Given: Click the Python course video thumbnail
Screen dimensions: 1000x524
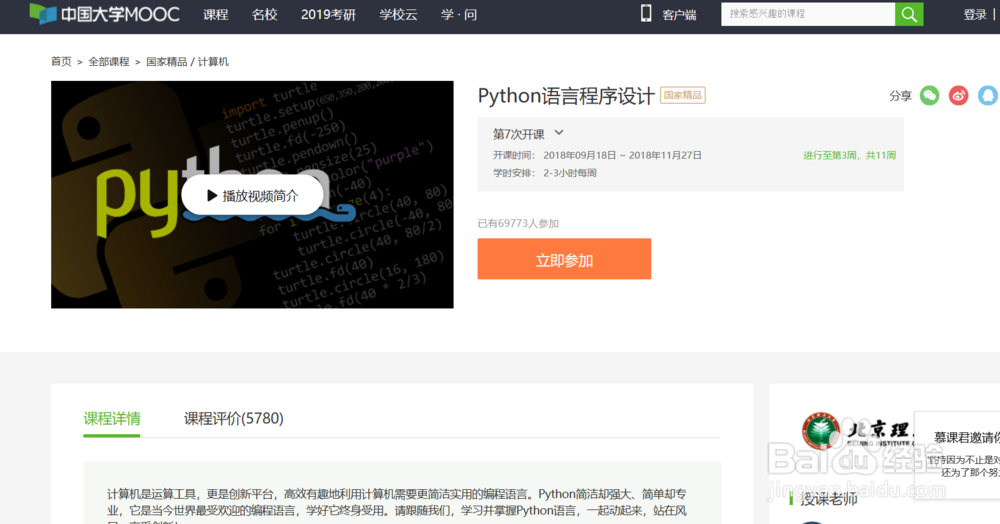Looking at the screenshot, I should [x=253, y=194].
